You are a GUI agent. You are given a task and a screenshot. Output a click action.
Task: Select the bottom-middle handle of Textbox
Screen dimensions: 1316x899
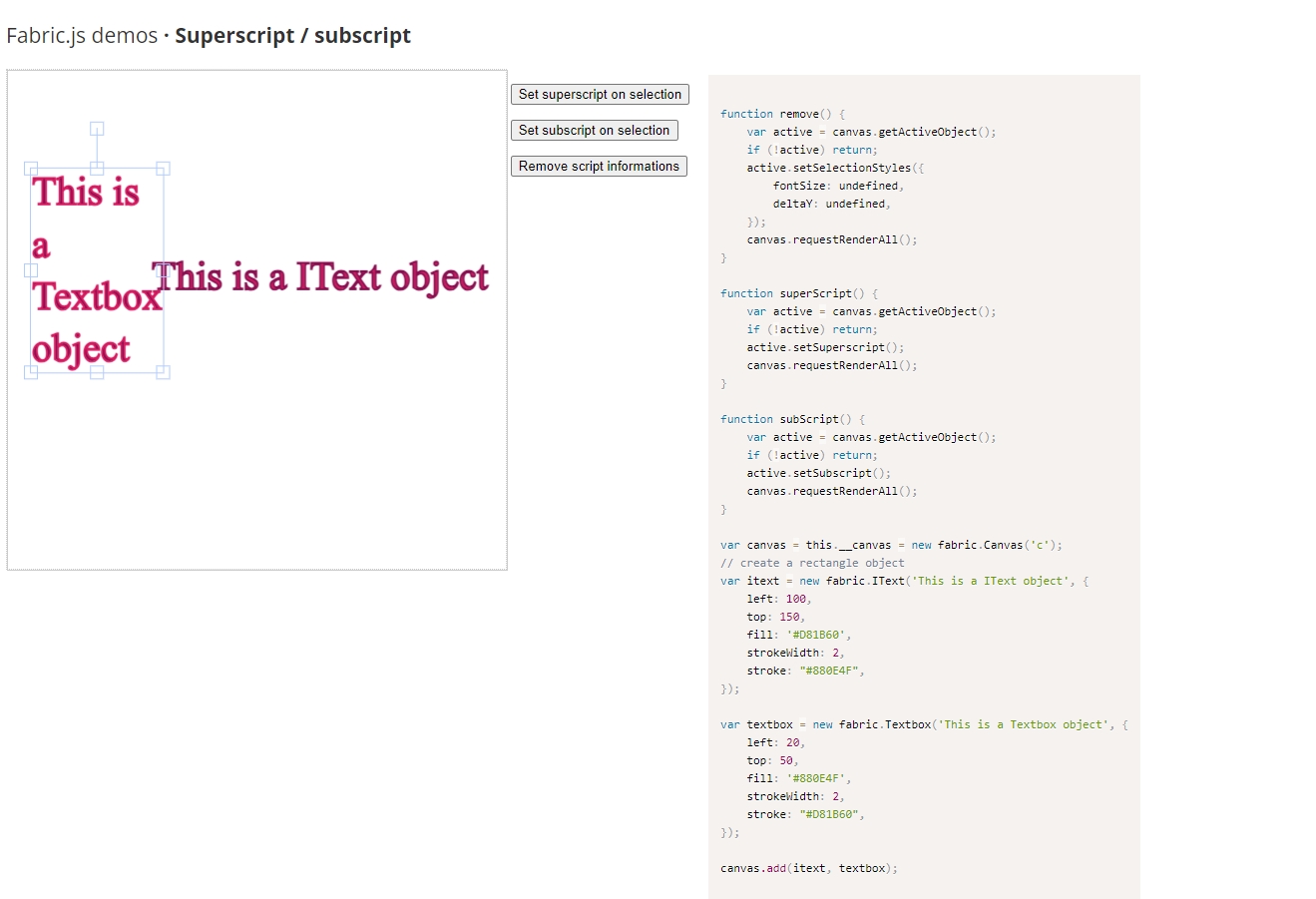pos(97,372)
